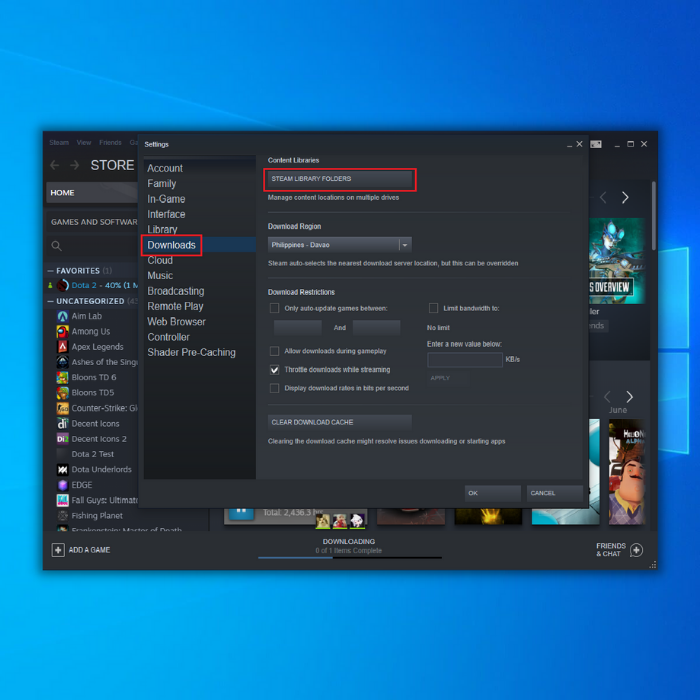Collapse the Uncategorized category
This screenshot has width=700, height=700.
coord(50,301)
